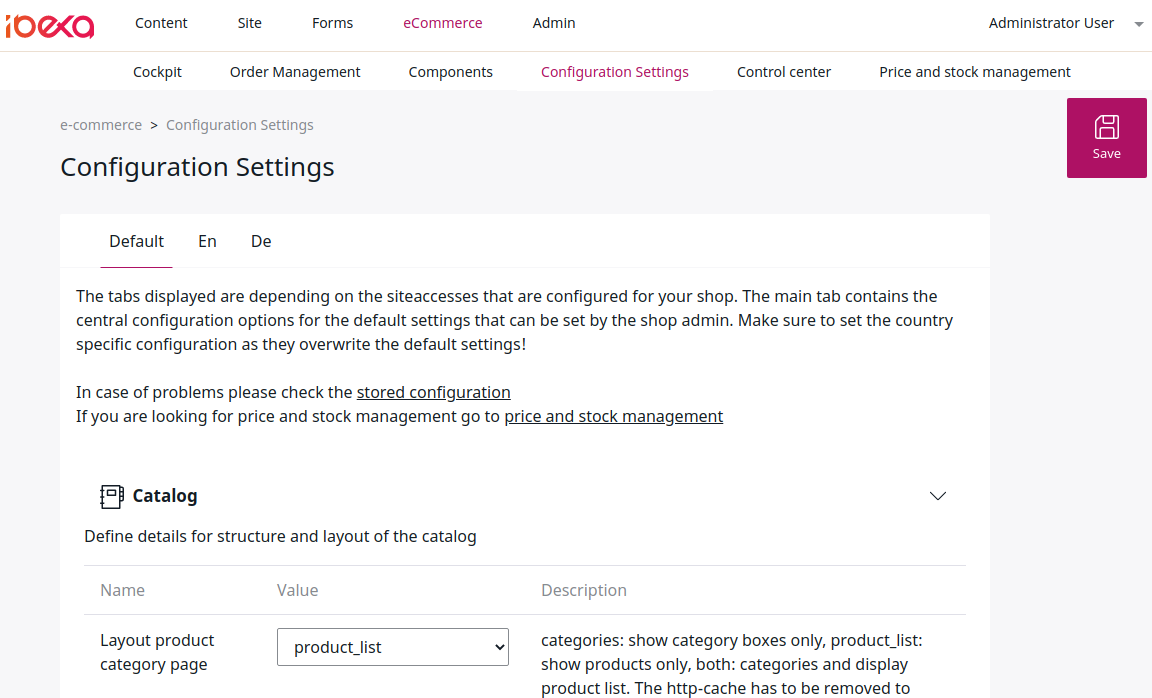The width and height of the screenshot is (1152, 698).
Task: Click the e-commerce breadcrumb
Action: tap(101, 125)
